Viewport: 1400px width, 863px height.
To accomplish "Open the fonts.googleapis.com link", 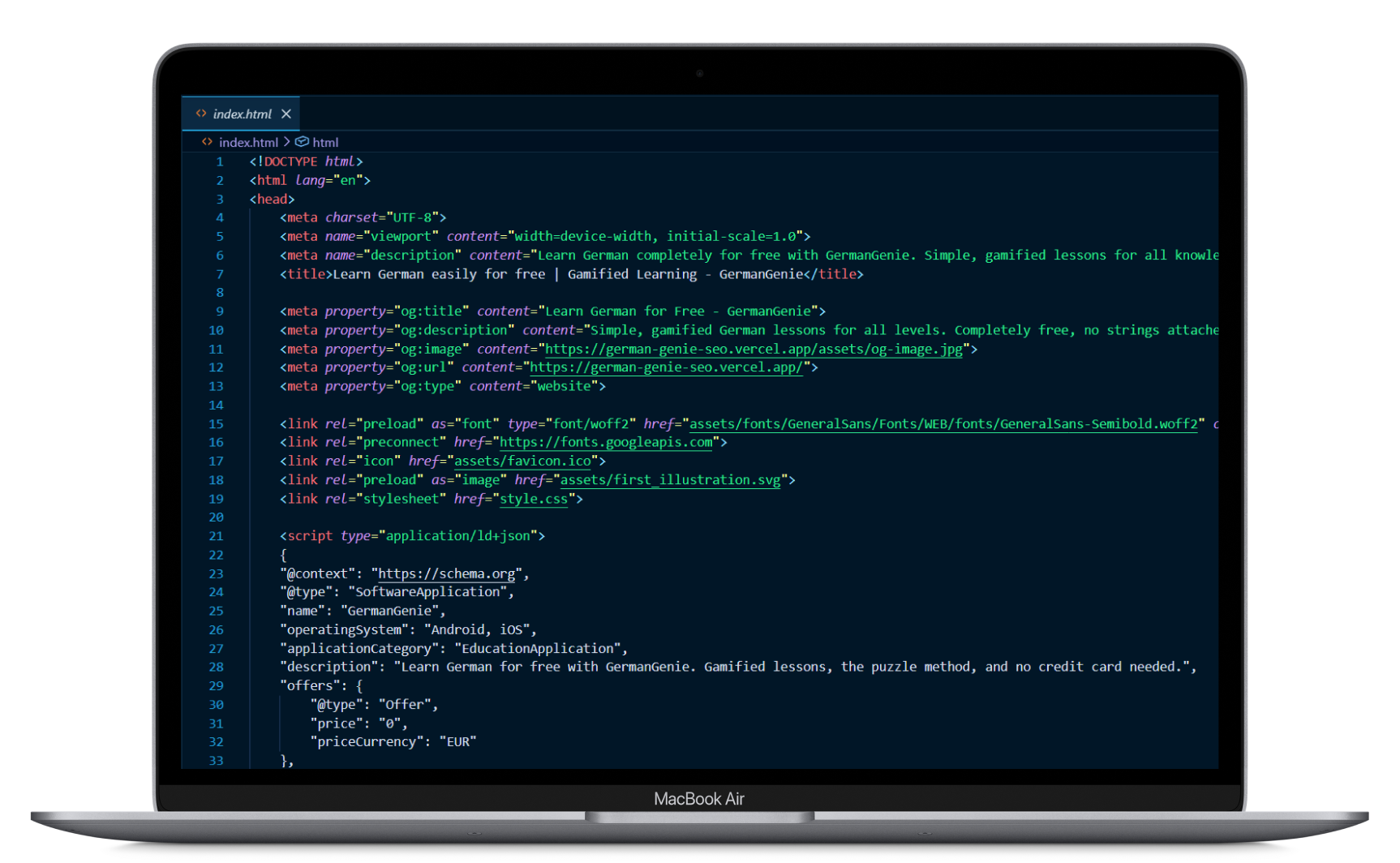I will (606, 442).
